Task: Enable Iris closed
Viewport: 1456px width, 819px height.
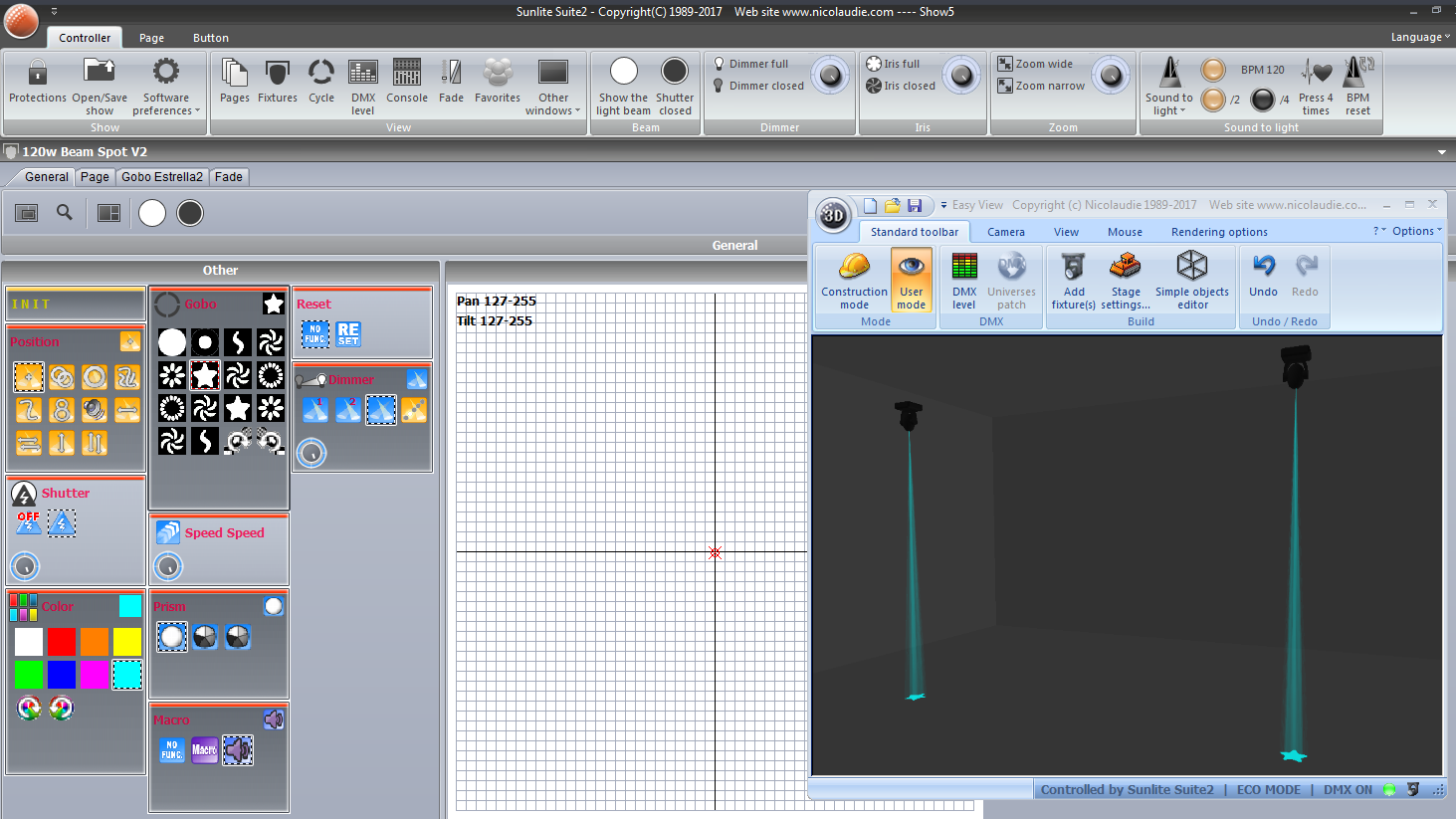Action: (901, 86)
